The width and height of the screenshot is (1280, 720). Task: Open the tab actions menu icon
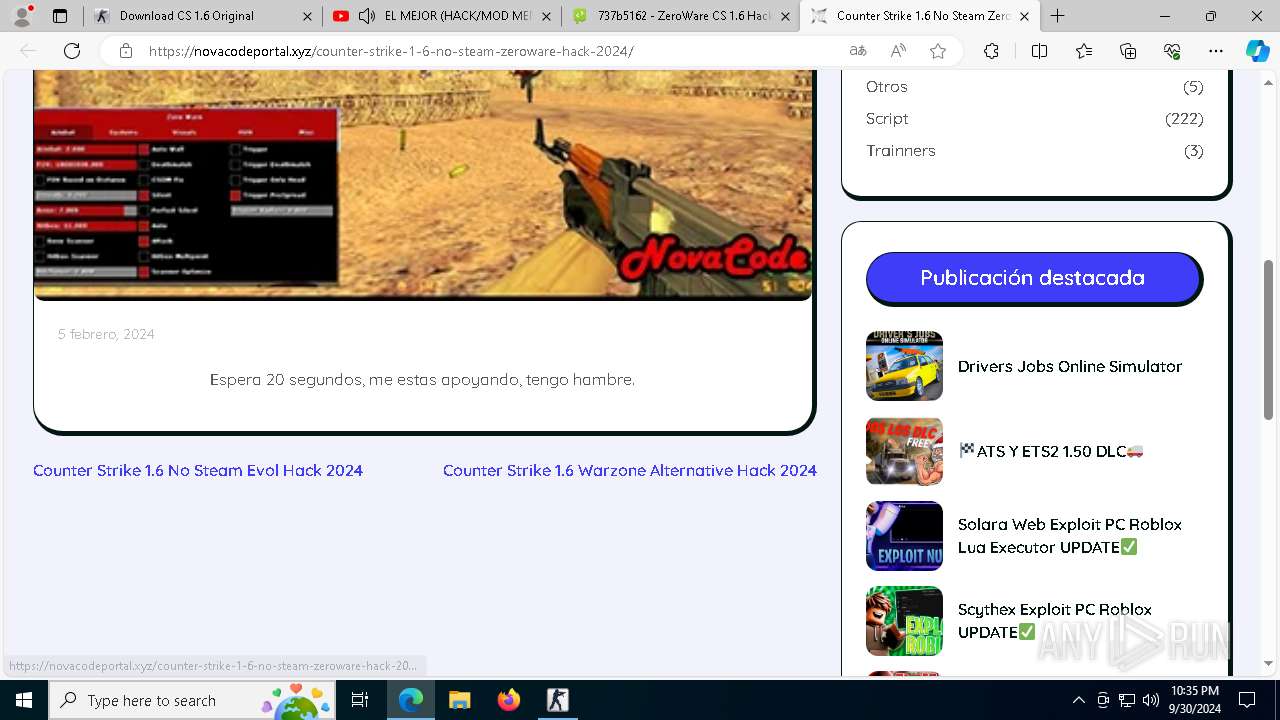(60, 16)
